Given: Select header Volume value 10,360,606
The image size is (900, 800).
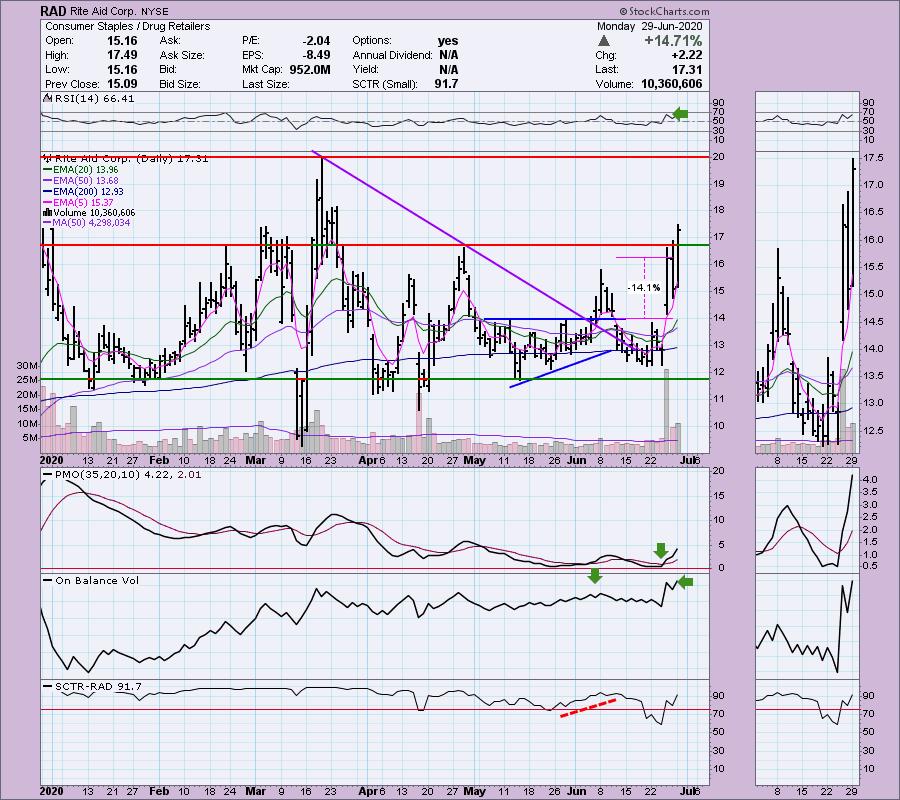Looking at the screenshot, I should point(672,84).
